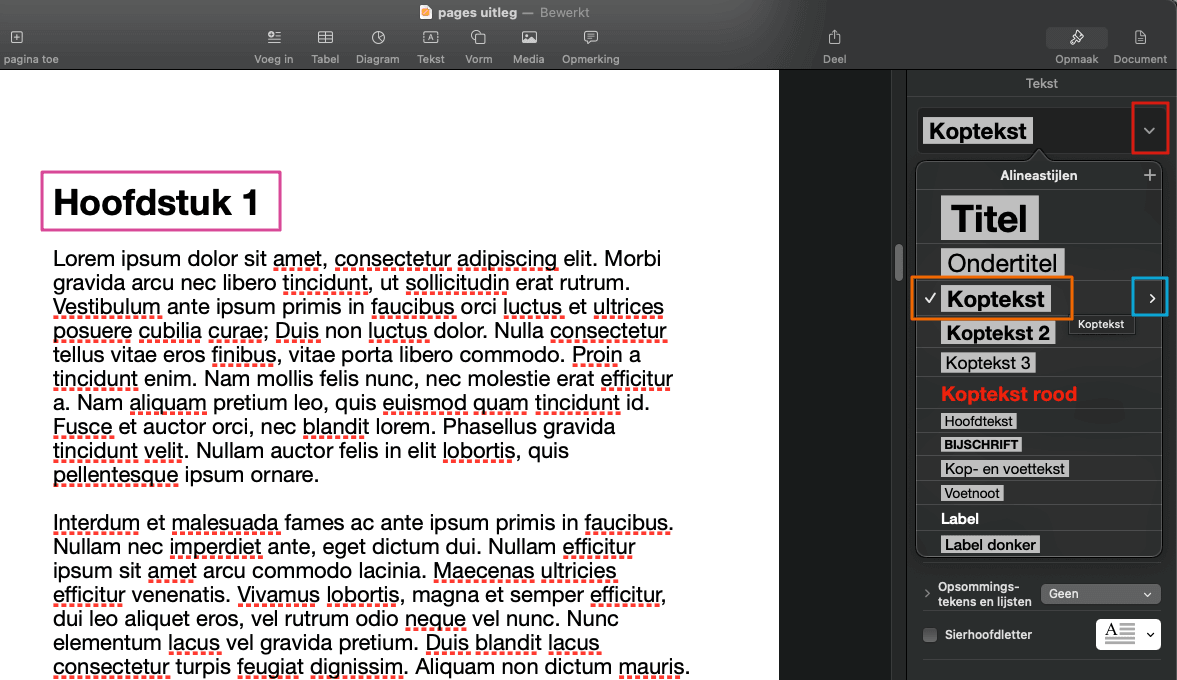The width and height of the screenshot is (1177, 680).
Task: Click the Sierhoofdletter label
Action: click(988, 635)
